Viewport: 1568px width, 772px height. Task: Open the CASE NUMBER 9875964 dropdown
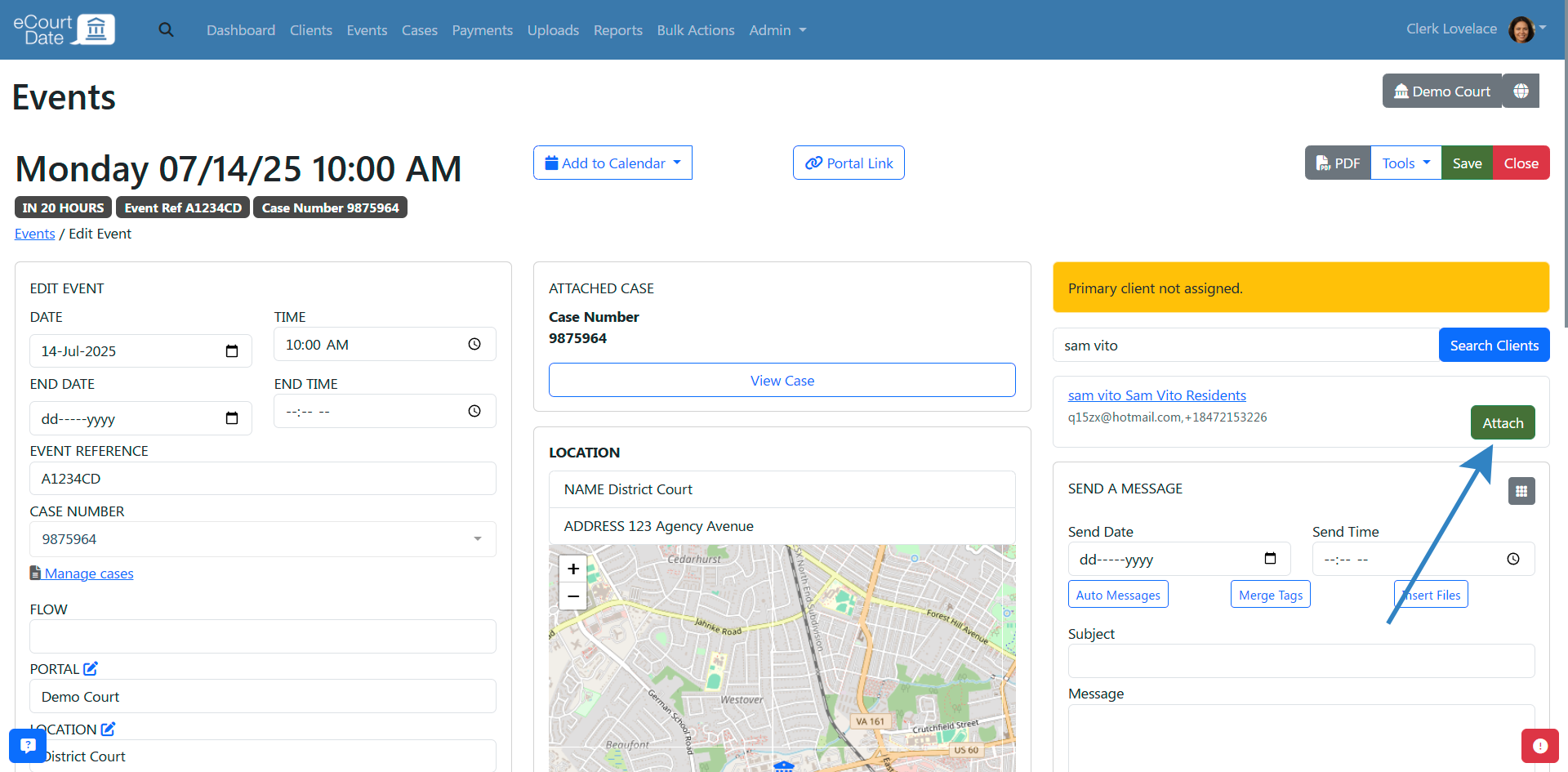(x=263, y=539)
